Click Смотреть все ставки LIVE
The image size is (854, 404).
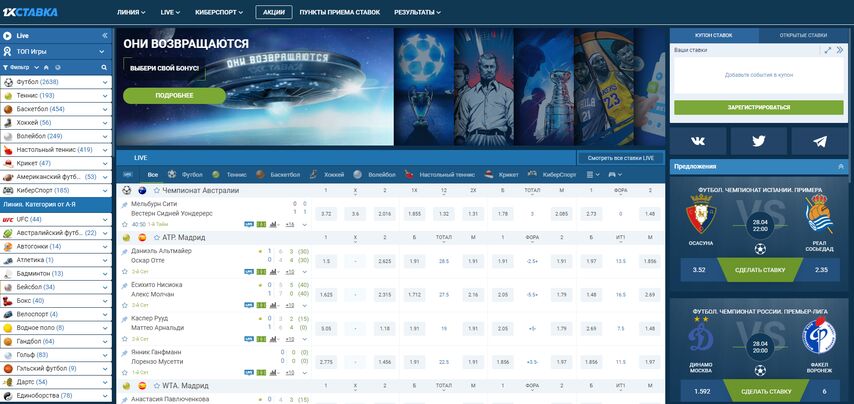(621, 158)
